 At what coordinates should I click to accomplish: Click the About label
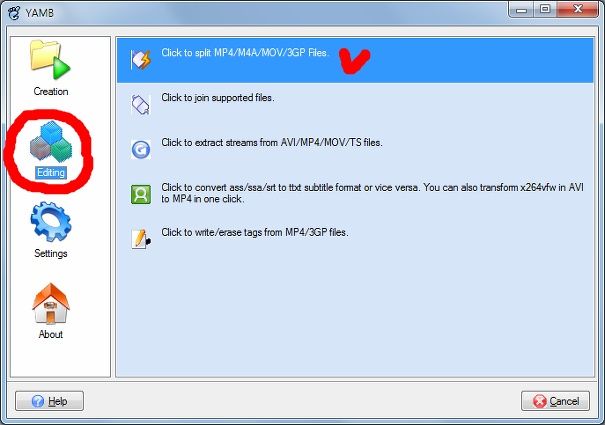(x=51, y=334)
